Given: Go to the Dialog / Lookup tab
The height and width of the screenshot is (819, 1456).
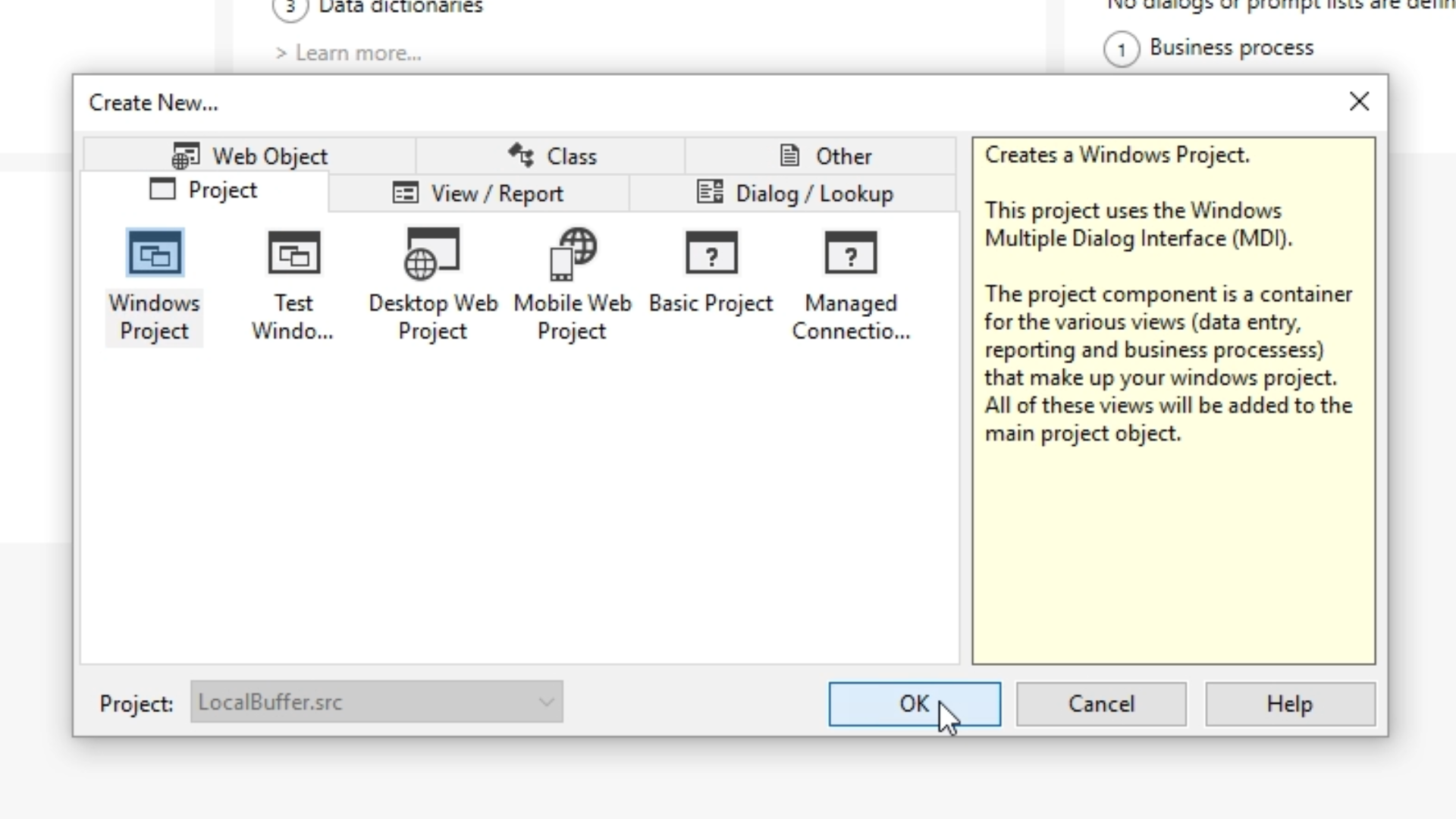Looking at the screenshot, I should click(x=794, y=193).
